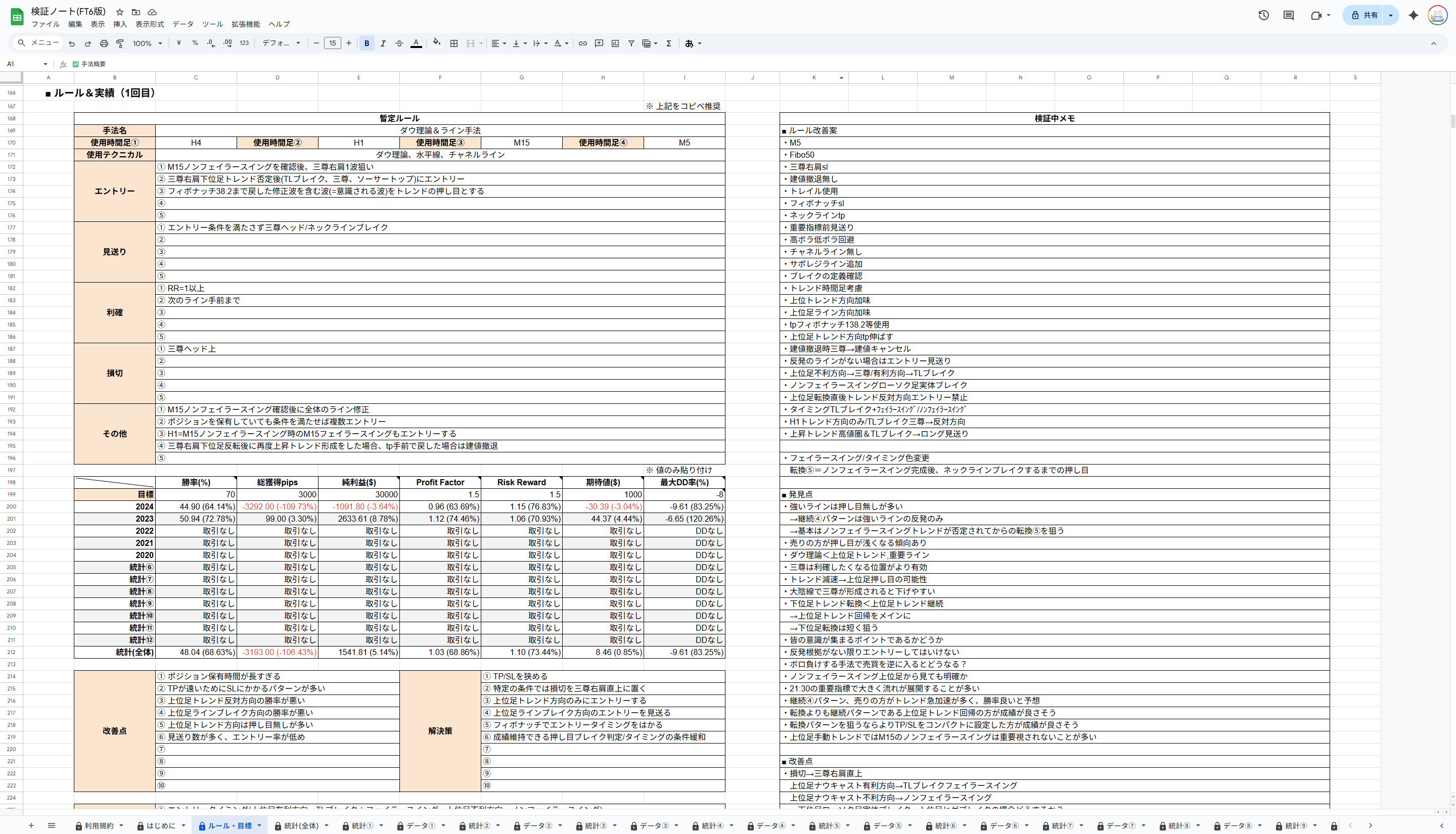Open the borders tool
Screen dimensions: 1456x834
tap(453, 43)
